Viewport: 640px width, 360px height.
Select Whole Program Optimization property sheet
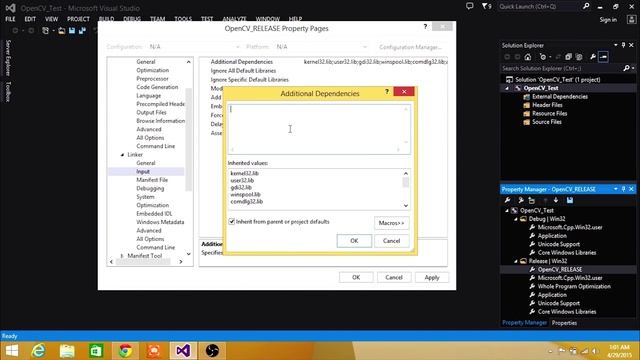(x=574, y=287)
